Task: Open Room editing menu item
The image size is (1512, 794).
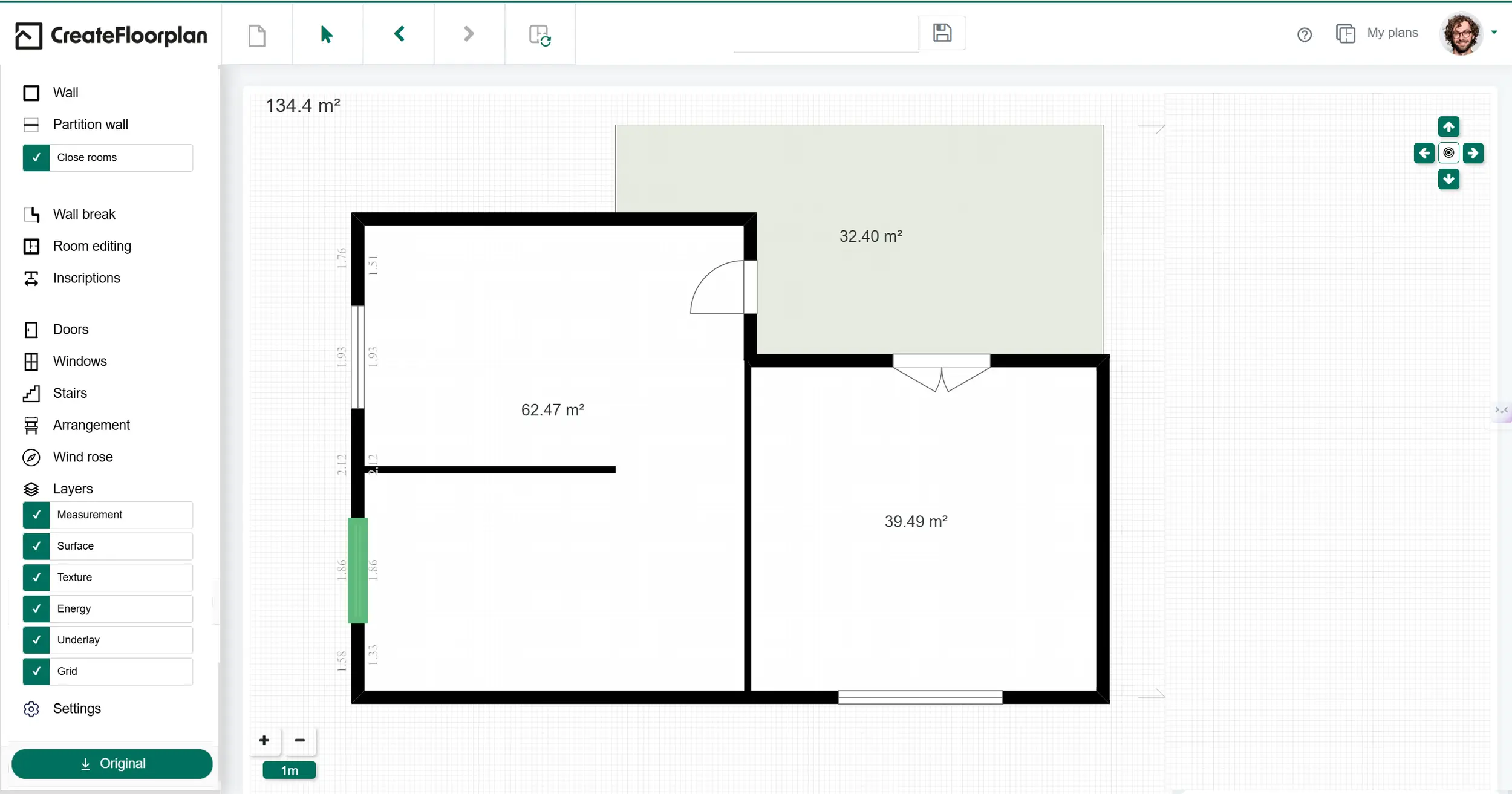Action: 91,246
